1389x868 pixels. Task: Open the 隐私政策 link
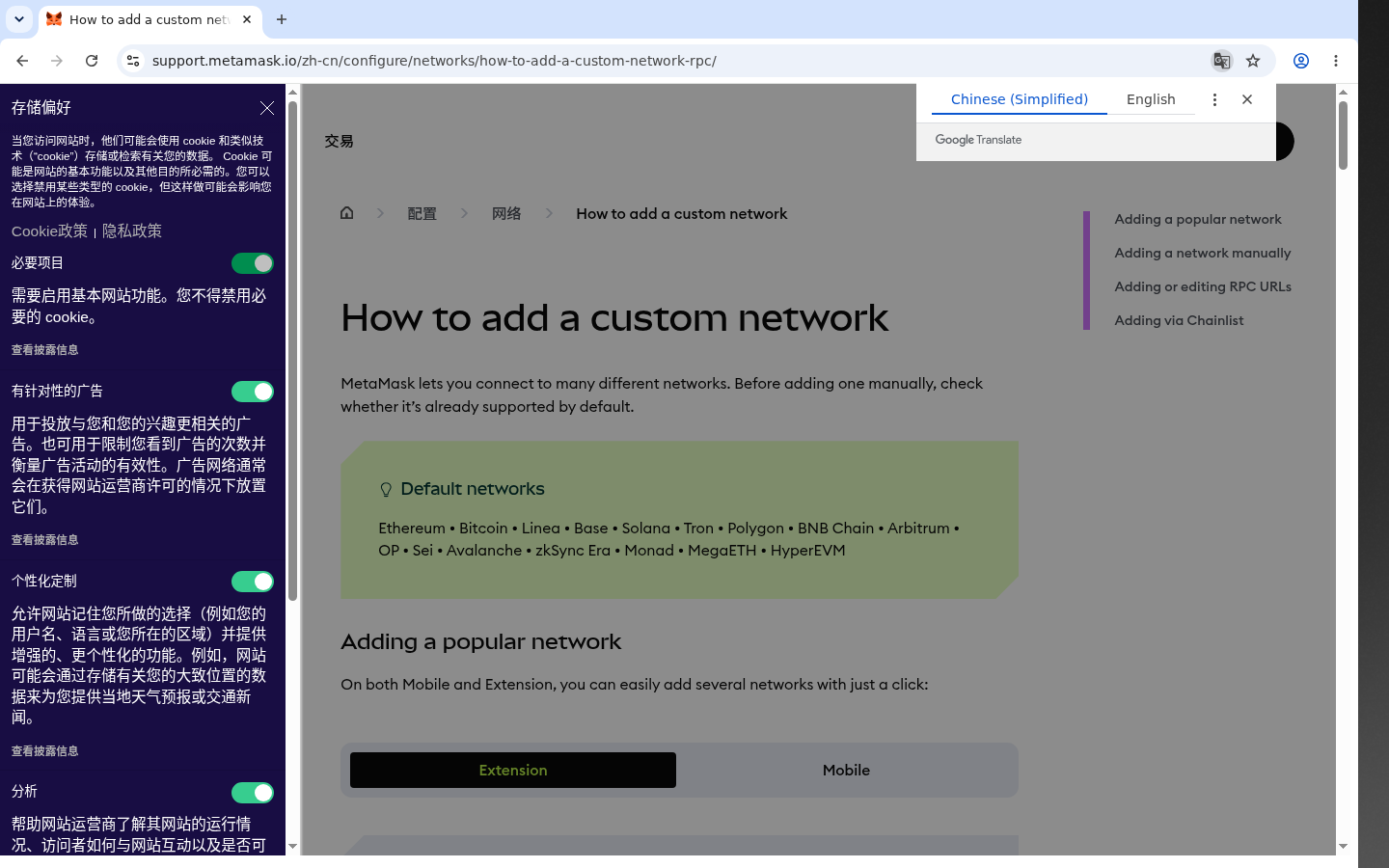[x=132, y=231]
